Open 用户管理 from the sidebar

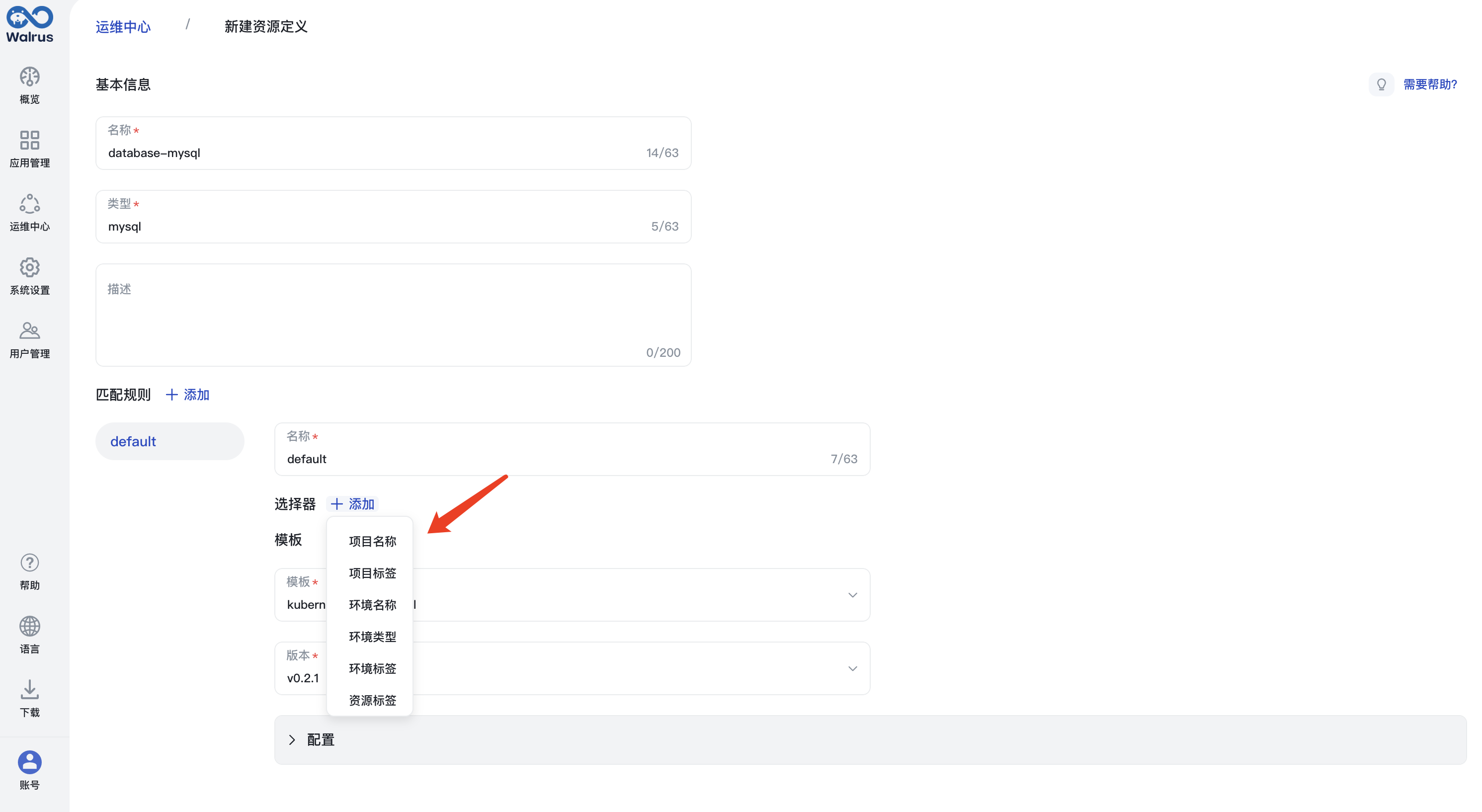[29, 340]
